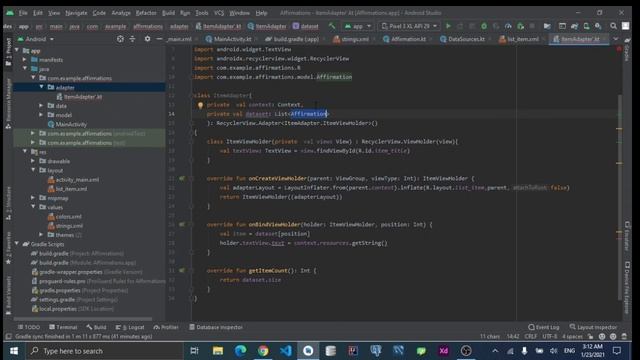Click override gutter icon beside onCreateViewHolder

(182, 178)
